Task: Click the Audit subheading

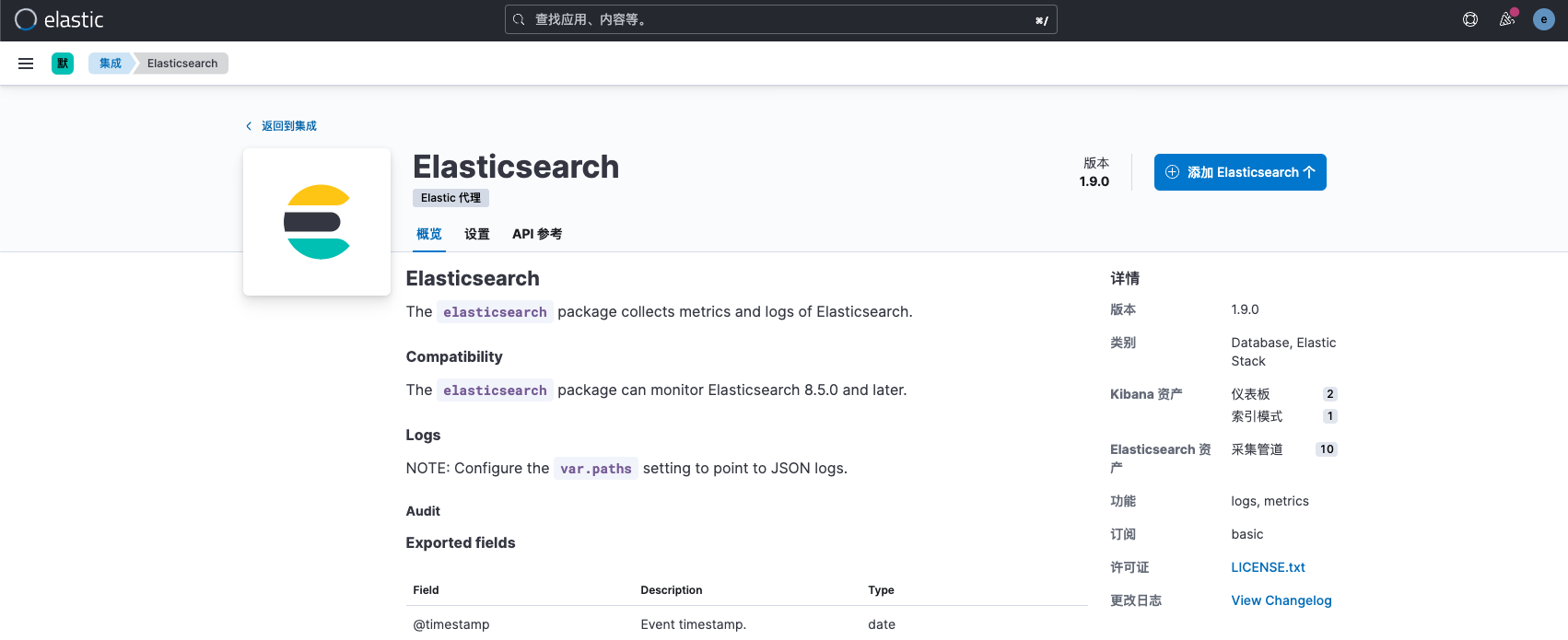Action: coord(423,511)
